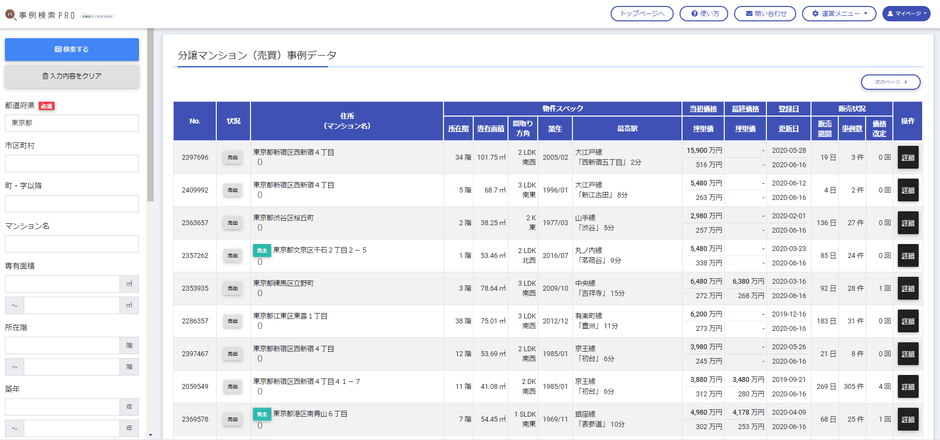This screenshot has width=940, height=440.
Task: Open 詳細 for listing No. 2353935
Action: (x=907, y=288)
